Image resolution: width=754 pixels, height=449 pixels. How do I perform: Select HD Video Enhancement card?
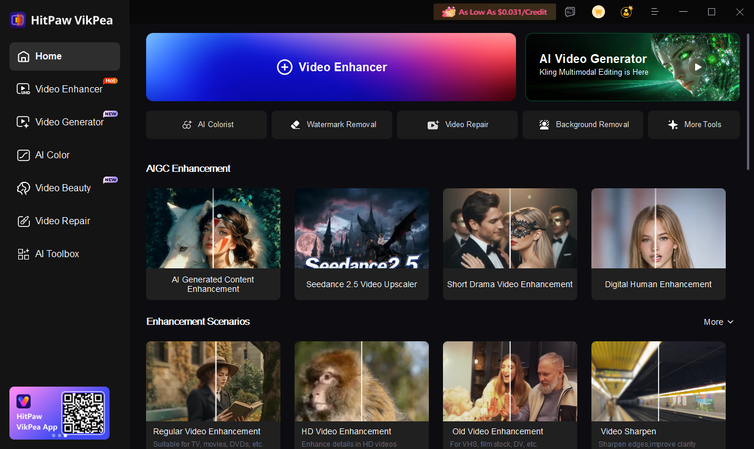click(362, 395)
